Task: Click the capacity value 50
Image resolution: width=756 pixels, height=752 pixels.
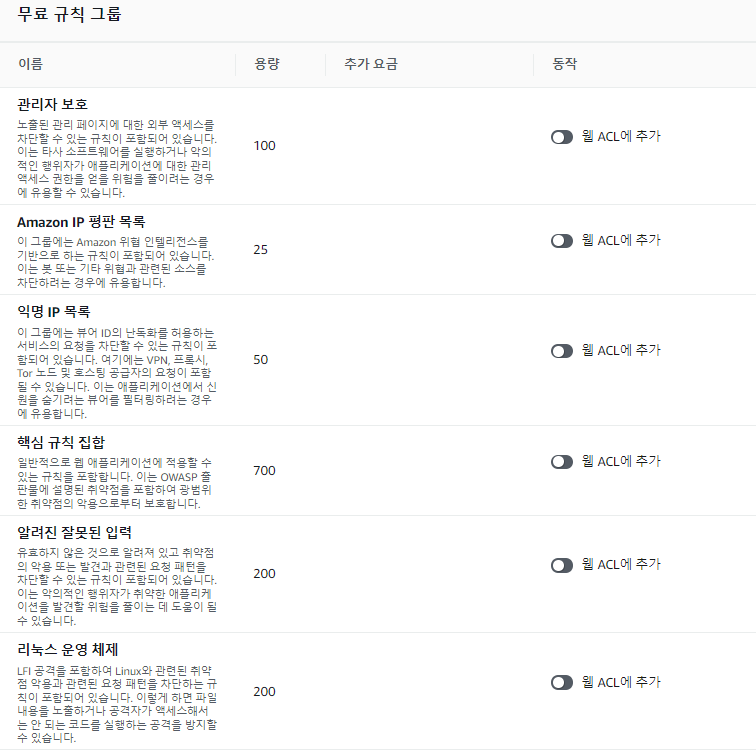Action: [260, 359]
